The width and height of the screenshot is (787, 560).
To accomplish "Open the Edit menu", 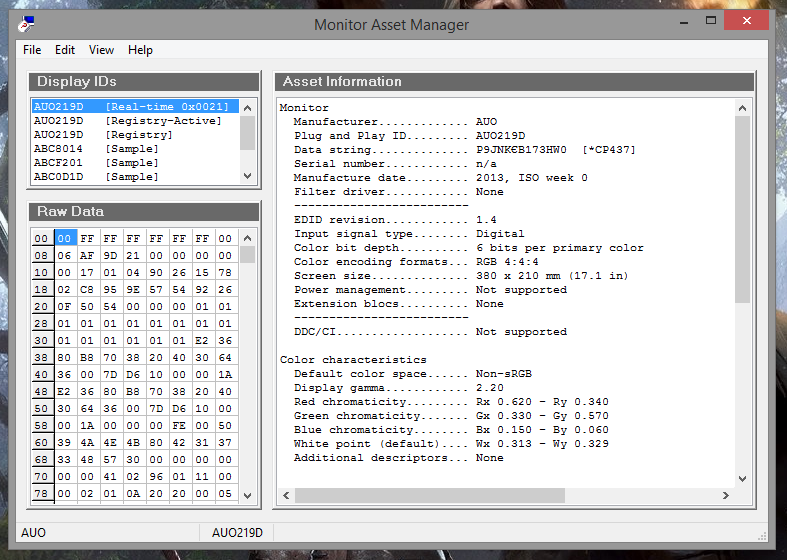I will (x=65, y=50).
